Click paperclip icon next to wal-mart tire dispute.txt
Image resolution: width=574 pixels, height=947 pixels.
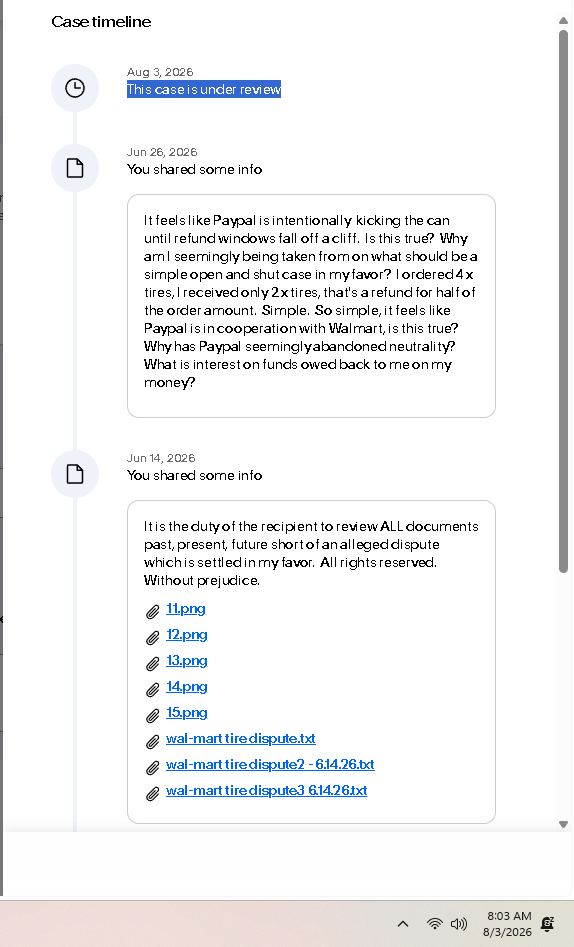click(x=153, y=742)
